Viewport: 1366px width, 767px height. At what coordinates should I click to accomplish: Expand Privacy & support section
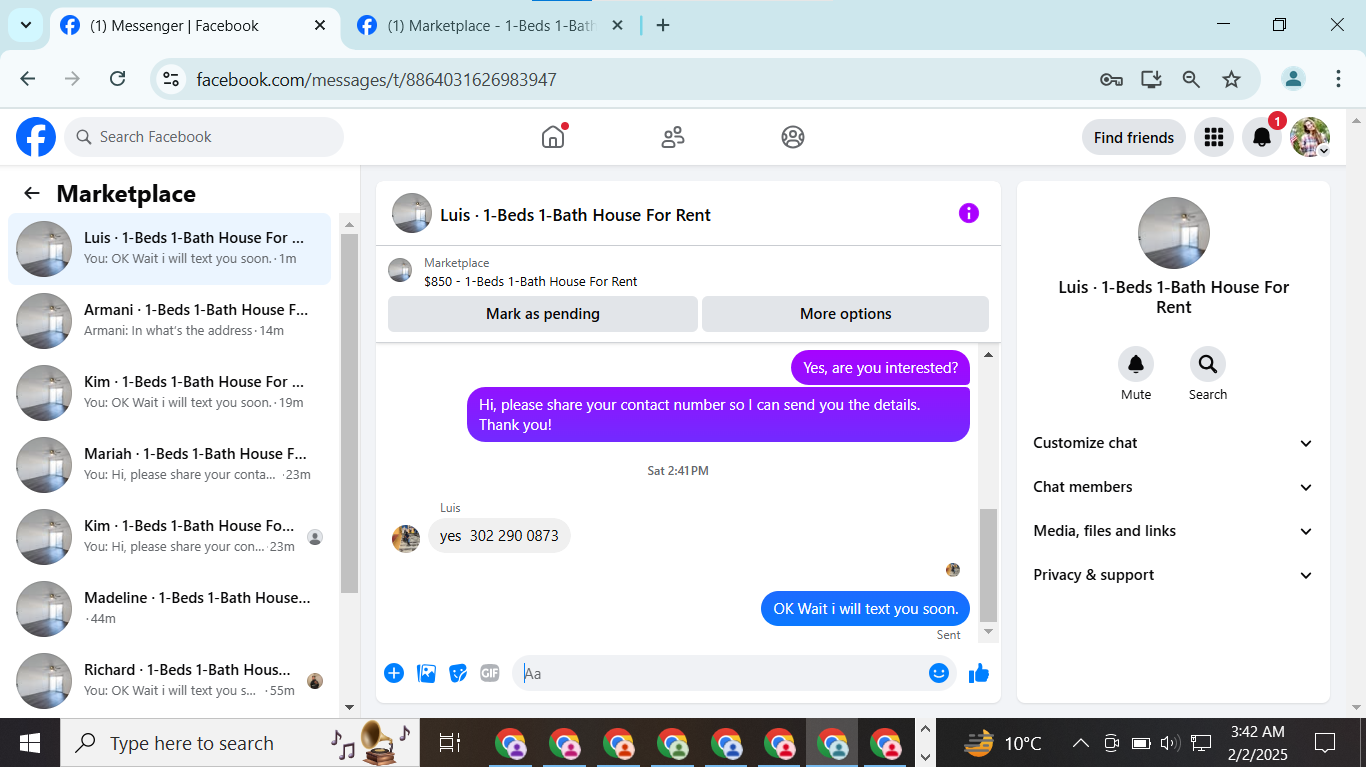pyautogui.click(x=1173, y=575)
